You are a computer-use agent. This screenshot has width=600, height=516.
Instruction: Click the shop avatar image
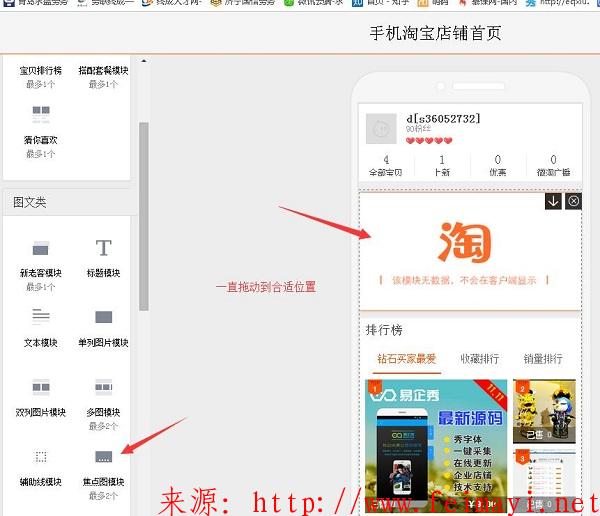coord(381,128)
